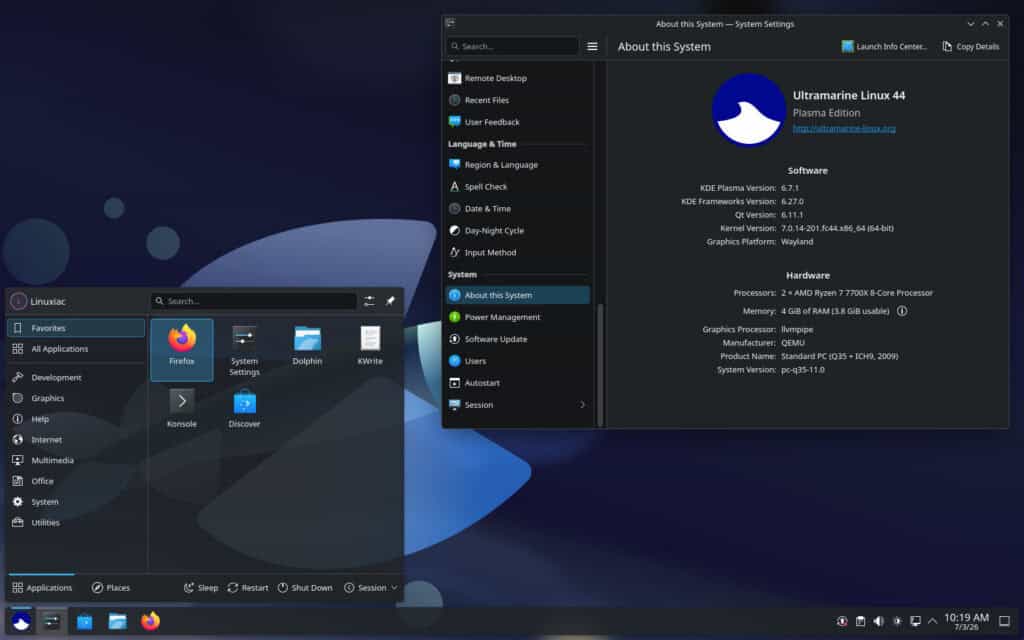Open the Internet category
The image size is (1024, 640).
coord(76,440)
